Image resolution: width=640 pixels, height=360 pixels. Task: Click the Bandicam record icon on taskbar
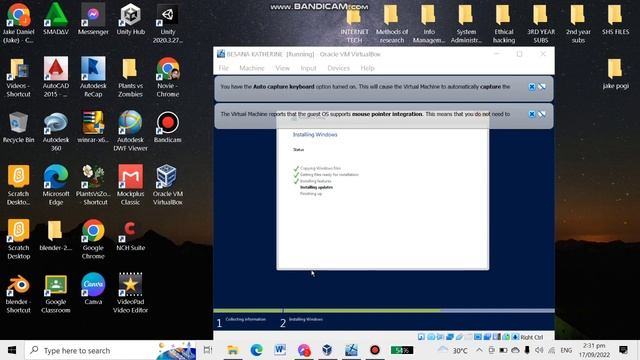click(x=375, y=350)
